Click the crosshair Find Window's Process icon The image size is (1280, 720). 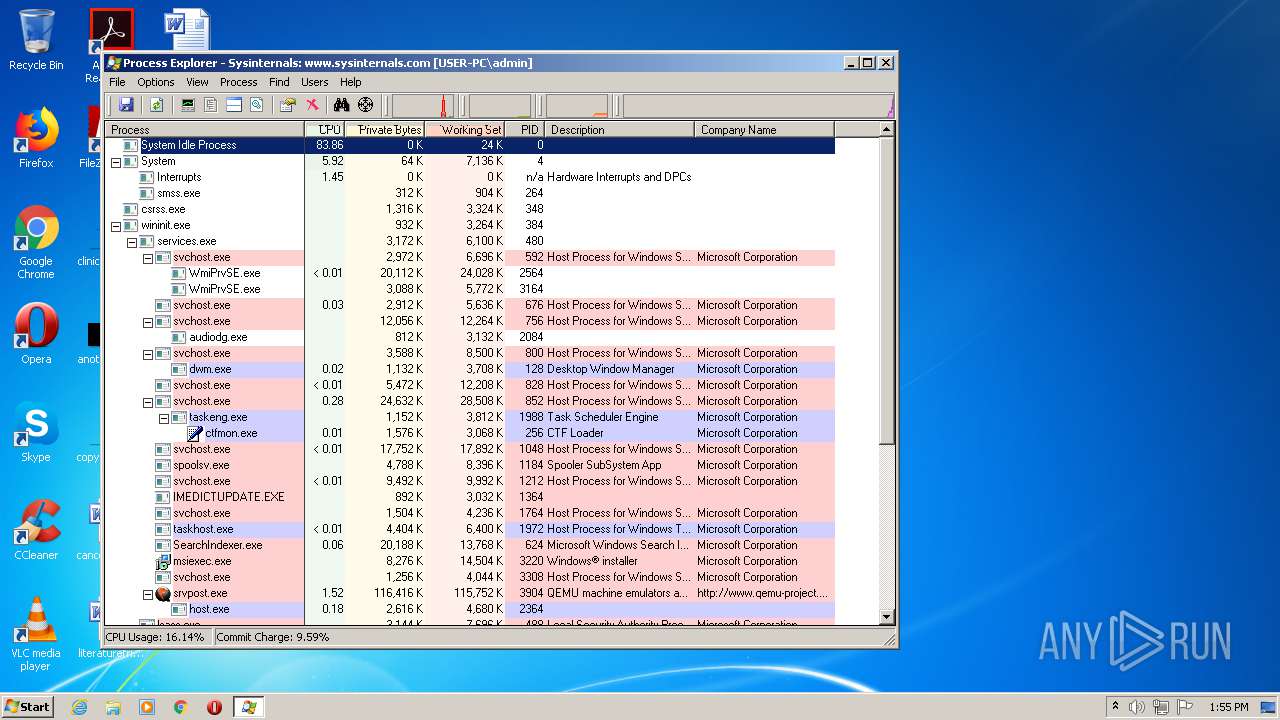tap(365, 105)
